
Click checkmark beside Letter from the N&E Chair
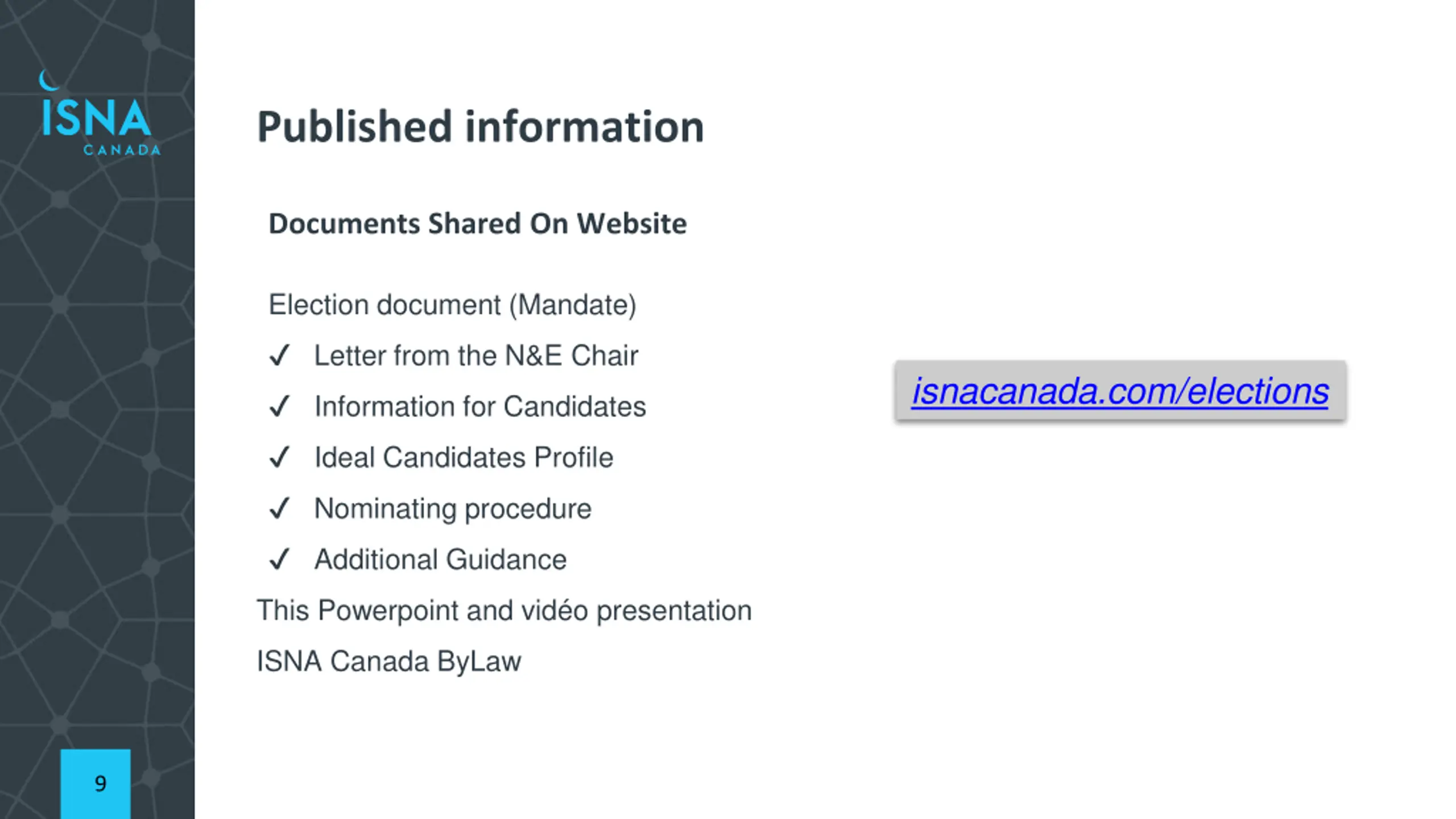coord(279,355)
